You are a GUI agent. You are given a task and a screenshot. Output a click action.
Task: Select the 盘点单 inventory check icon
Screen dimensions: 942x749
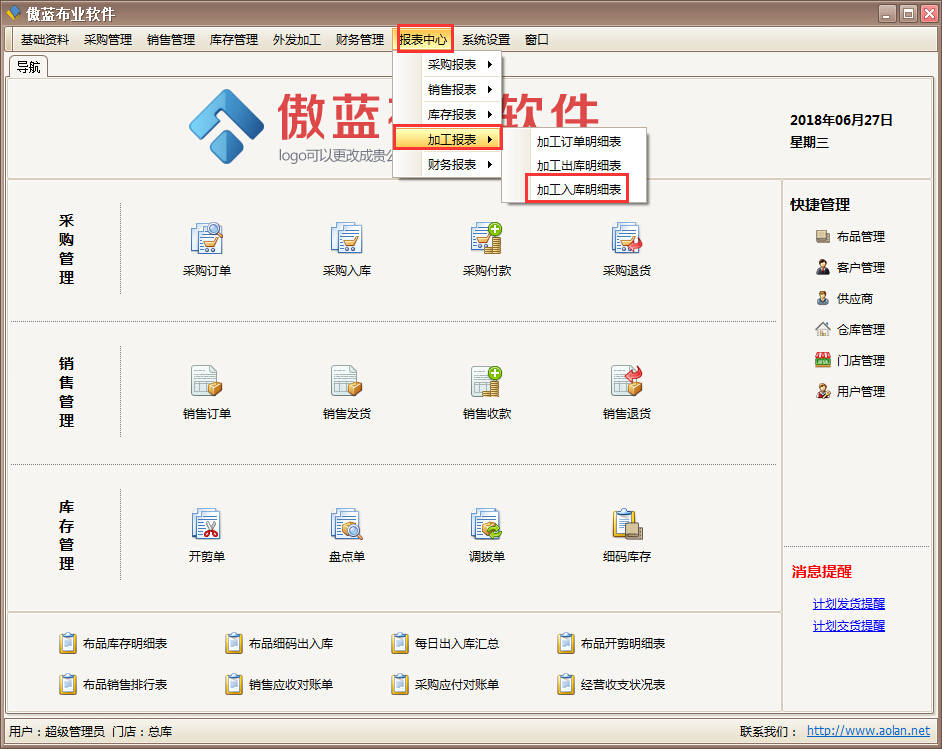pos(346,525)
